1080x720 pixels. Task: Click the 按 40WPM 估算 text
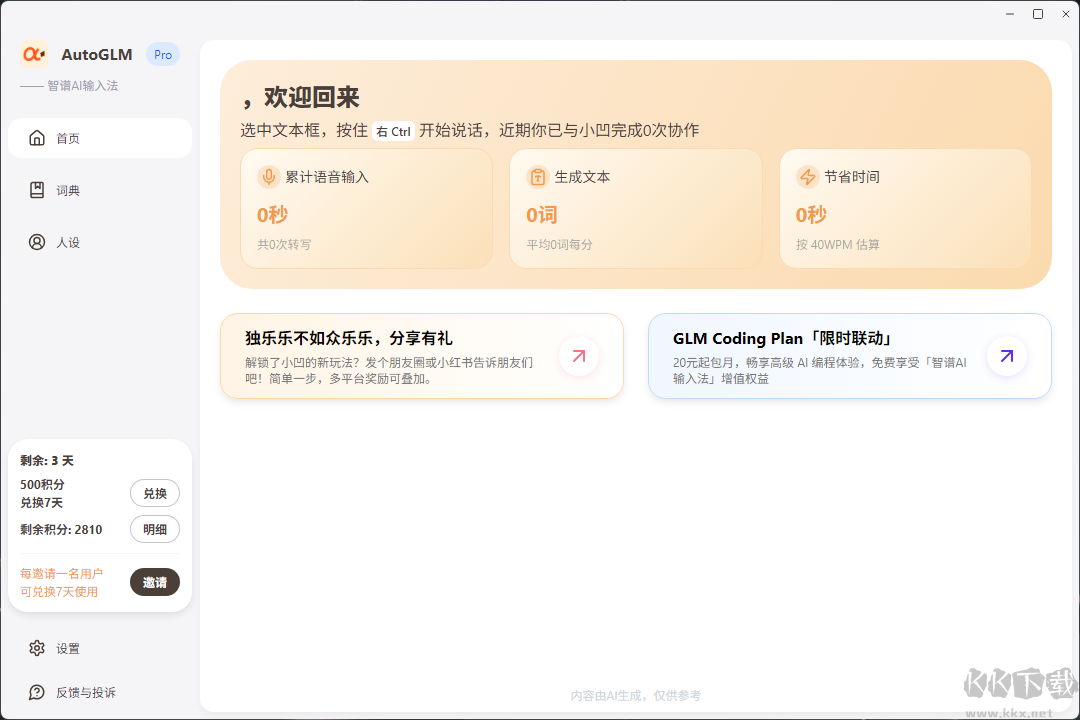pyautogui.click(x=838, y=245)
